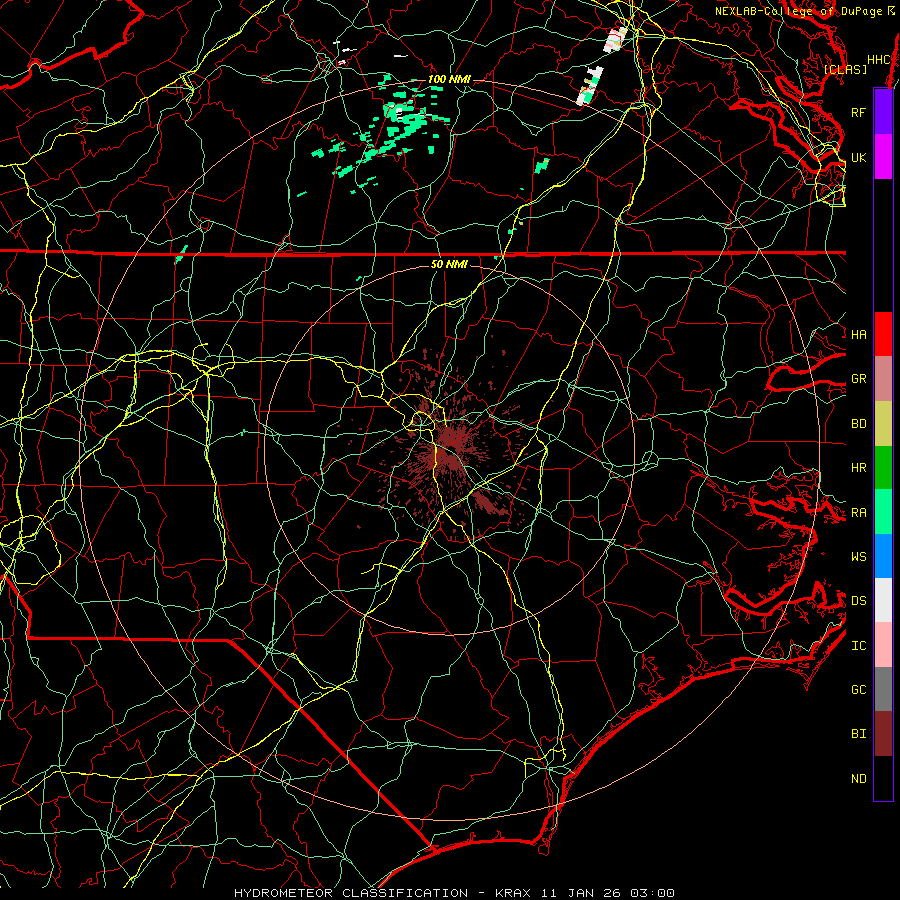Click the 'IC' legend label
900x900 pixels.
click(x=858, y=646)
